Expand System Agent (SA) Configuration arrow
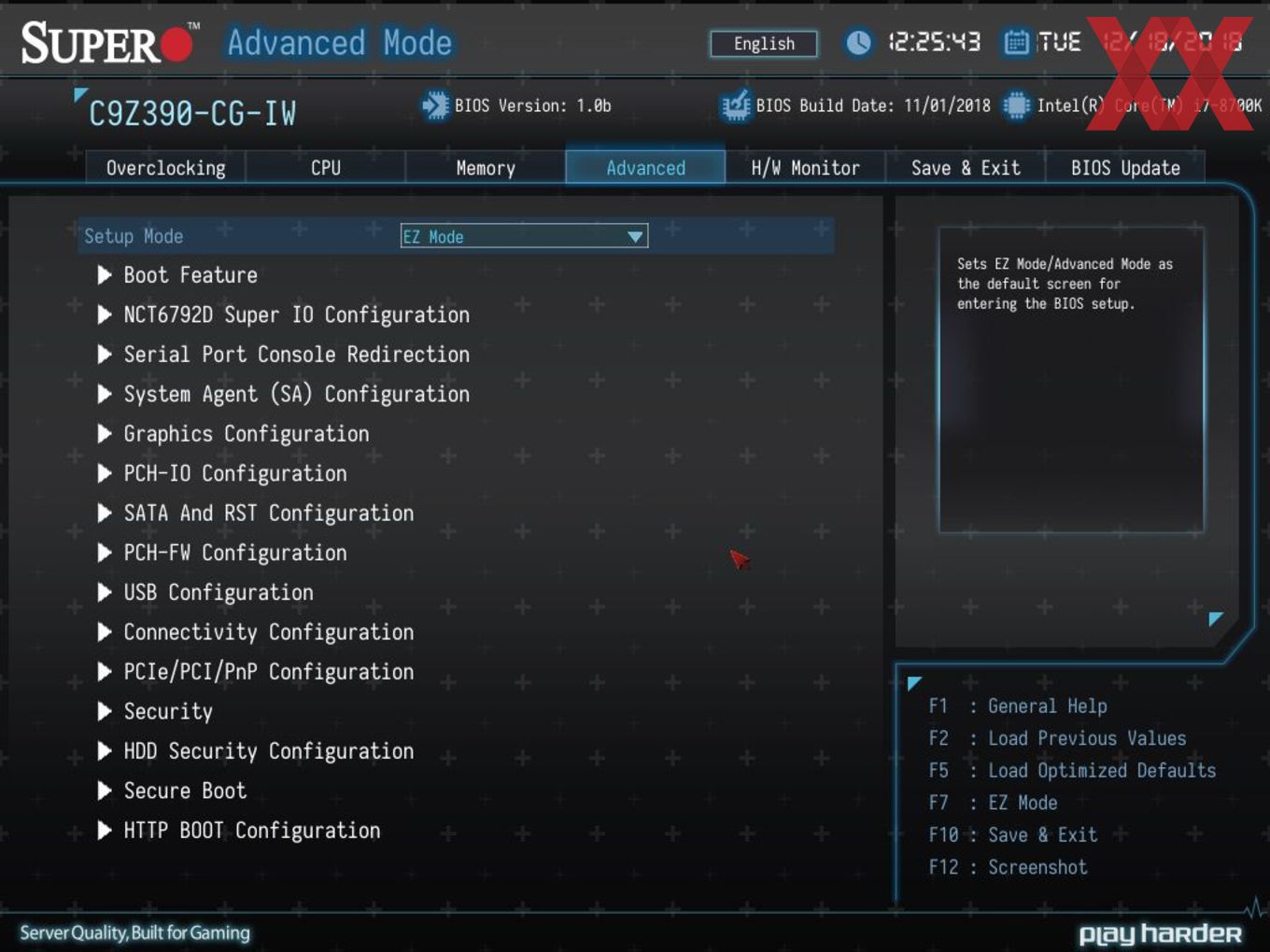The height and width of the screenshot is (952, 1270). [105, 394]
